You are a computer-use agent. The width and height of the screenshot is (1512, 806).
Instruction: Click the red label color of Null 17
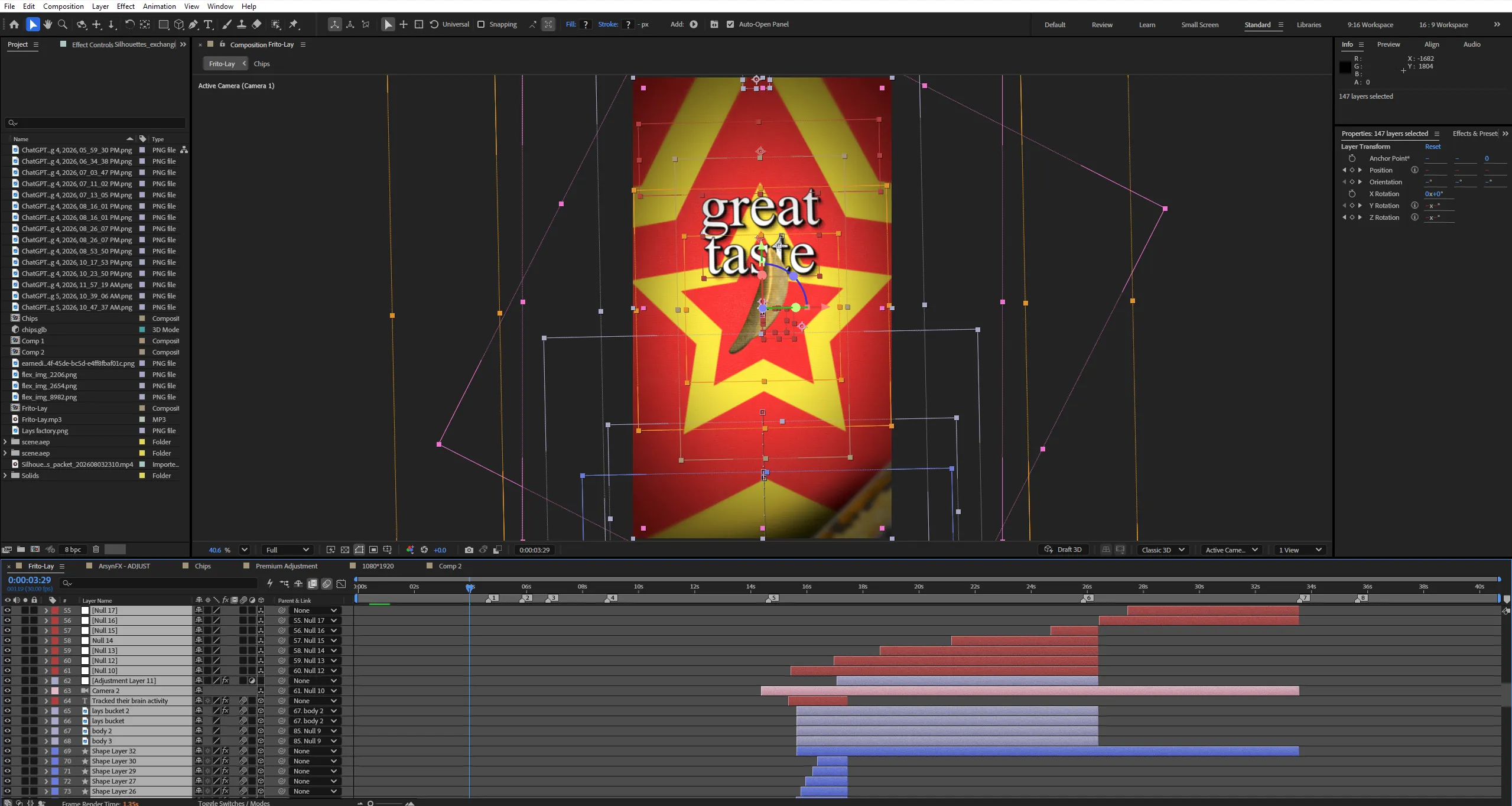[54, 610]
